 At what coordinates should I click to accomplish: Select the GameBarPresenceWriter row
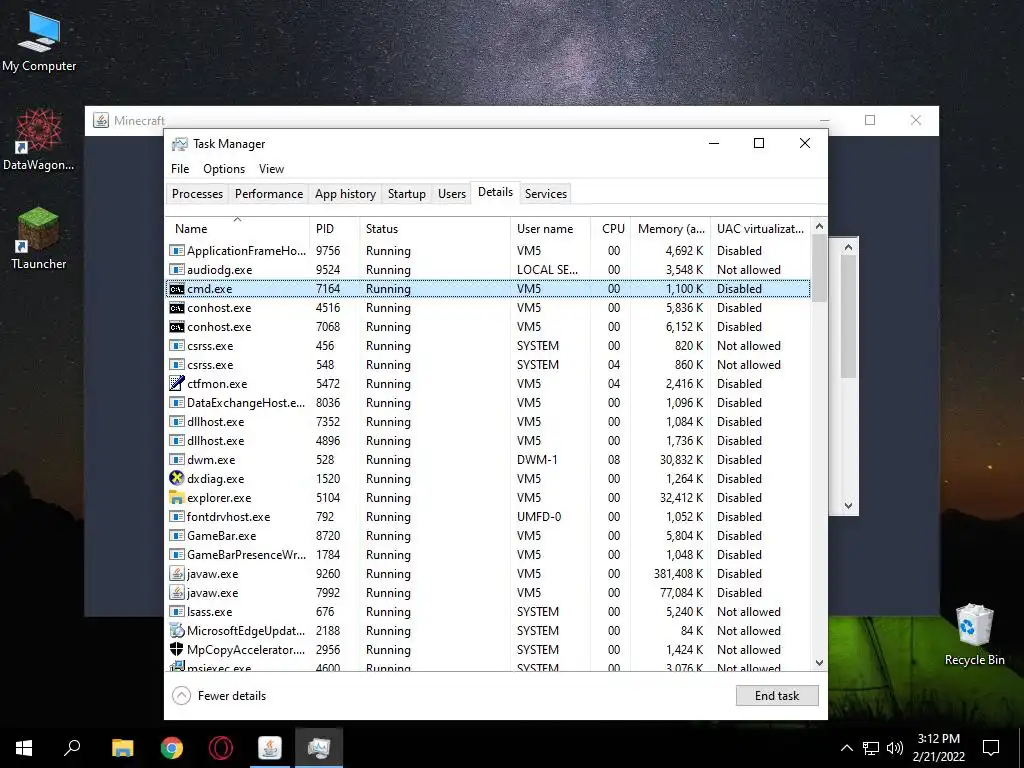pyautogui.click(x=488, y=554)
